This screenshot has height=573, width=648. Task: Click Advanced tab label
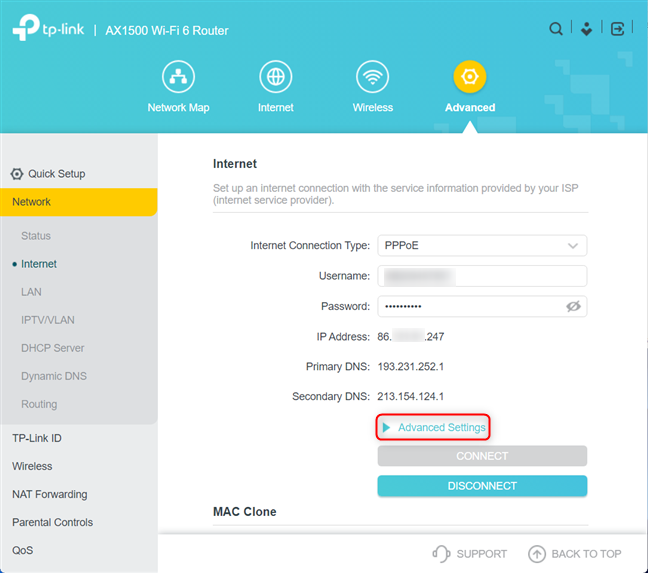[x=470, y=107]
